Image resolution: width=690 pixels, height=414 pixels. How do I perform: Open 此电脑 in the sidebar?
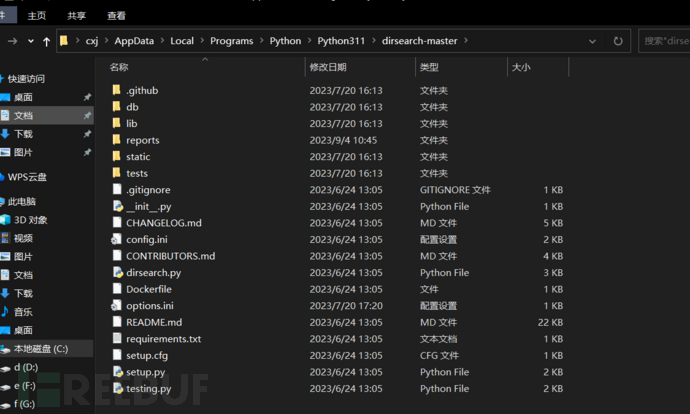[22, 202]
